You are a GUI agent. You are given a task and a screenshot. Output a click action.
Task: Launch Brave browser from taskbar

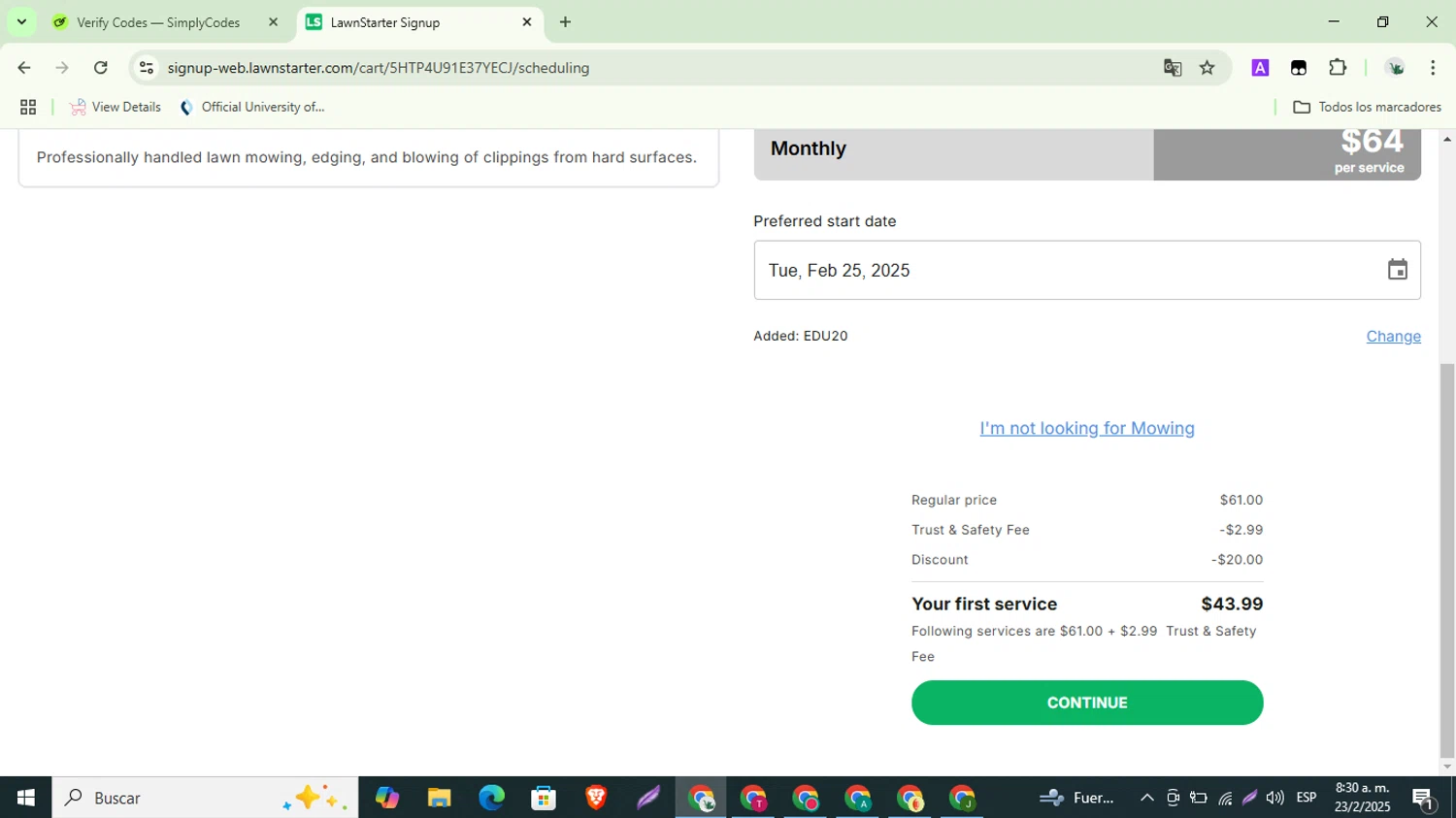[596, 798]
